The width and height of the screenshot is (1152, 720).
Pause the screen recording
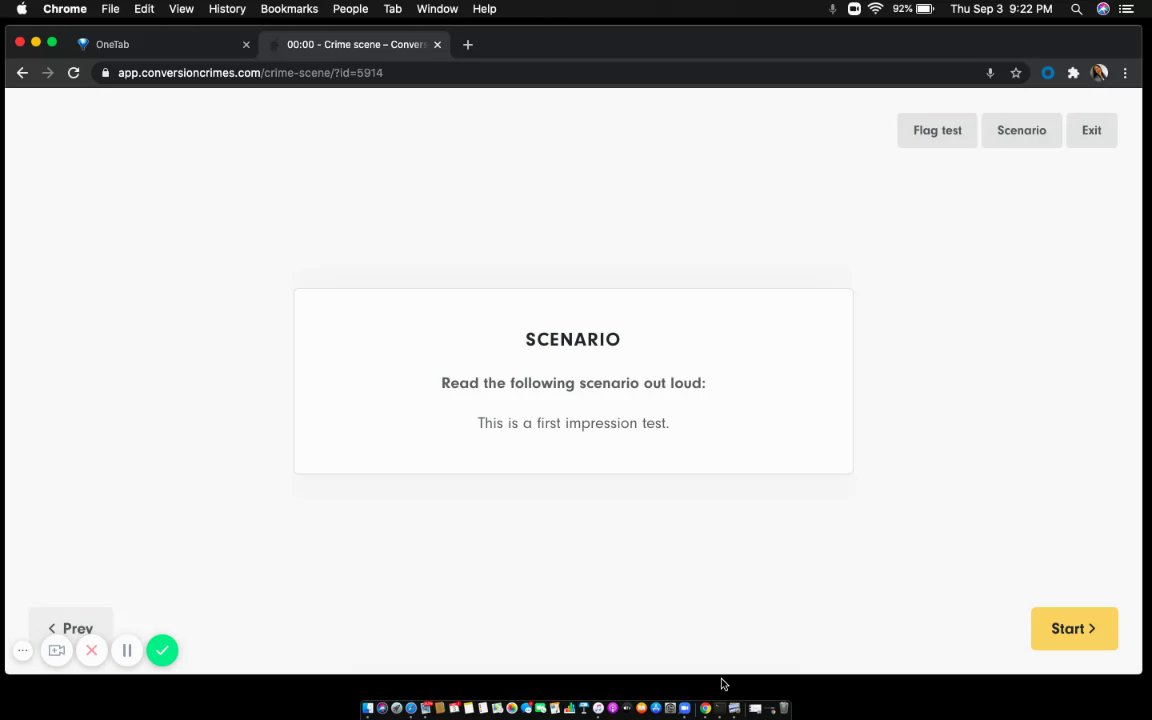(x=127, y=650)
